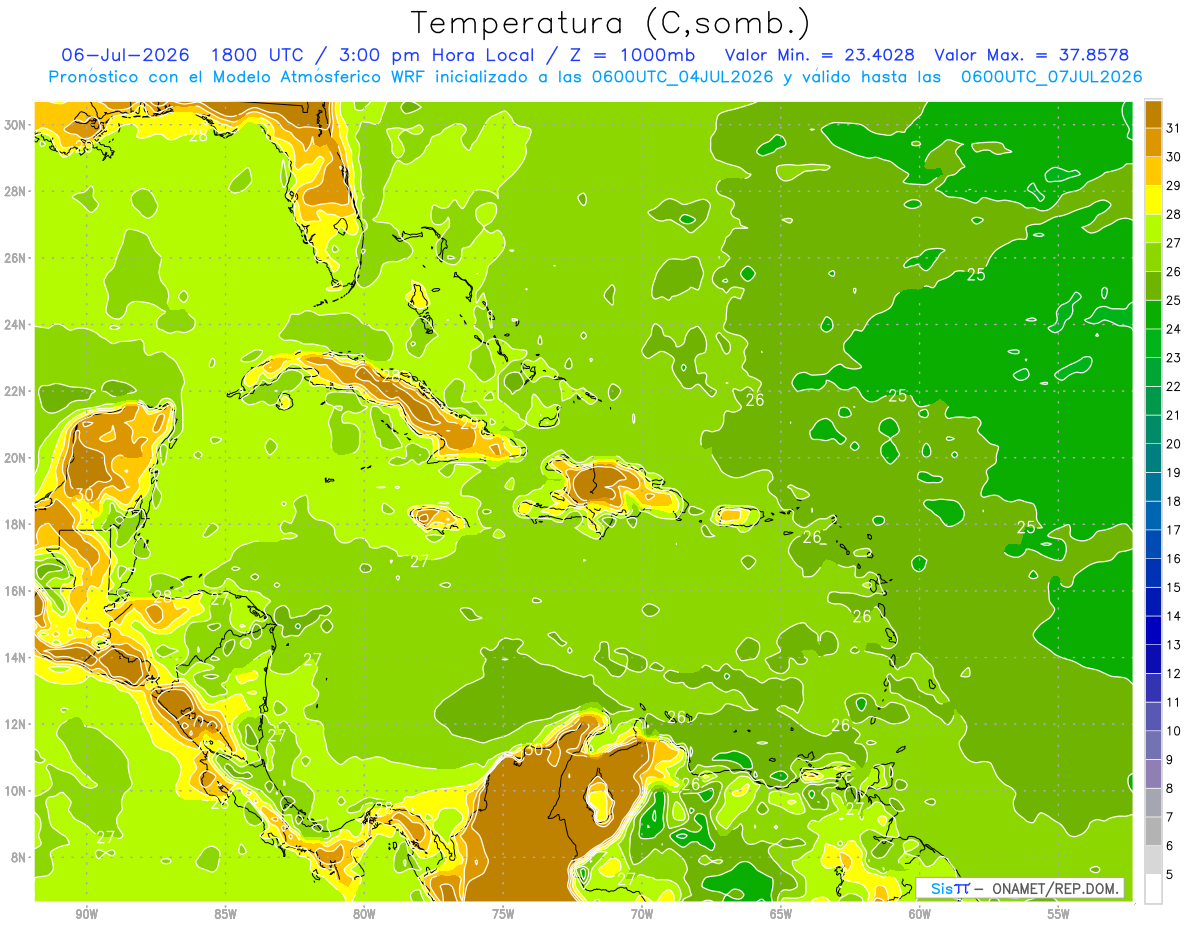
Task: Pick the blue legend swatch between 15 and 16
Action: [1153, 573]
